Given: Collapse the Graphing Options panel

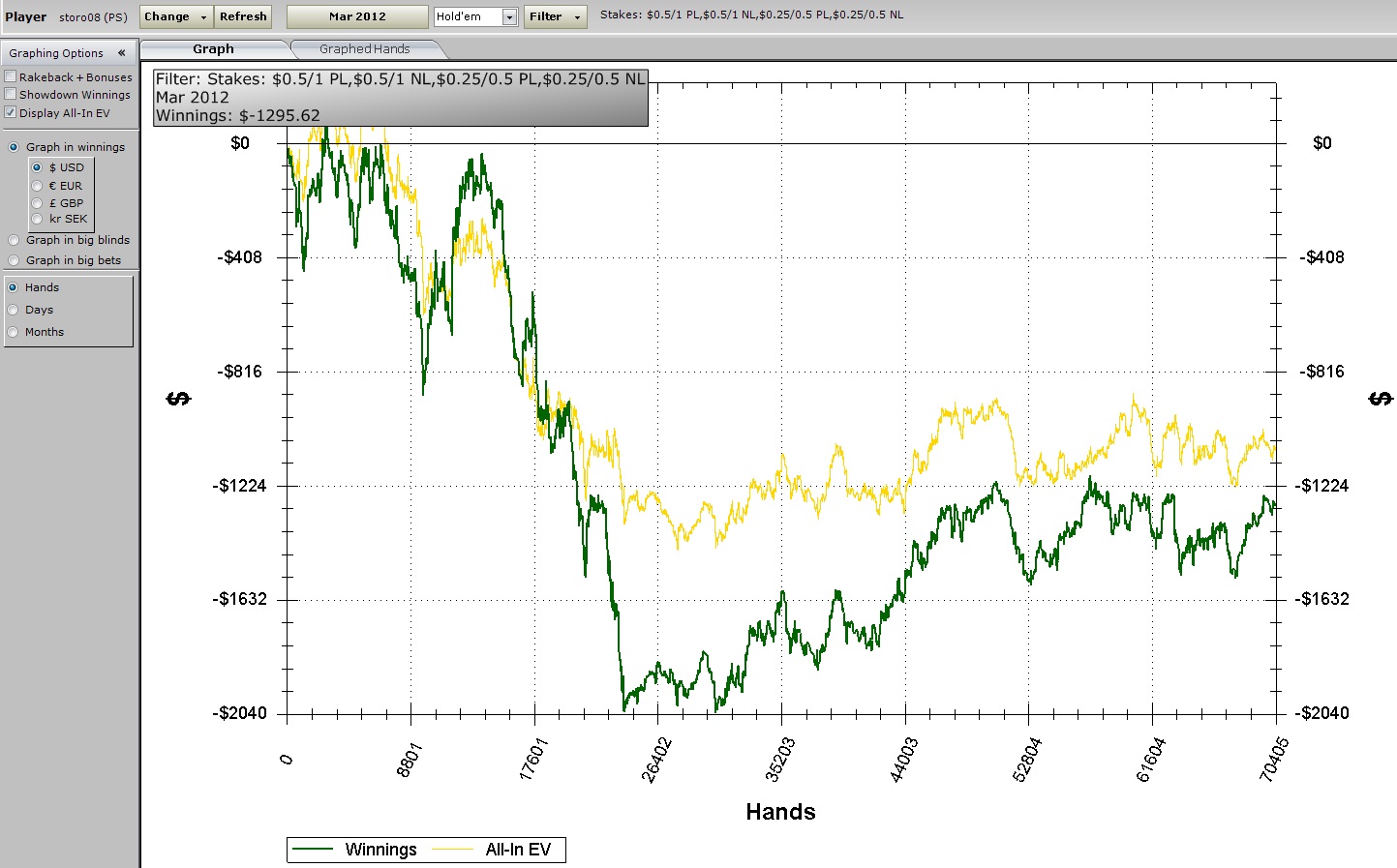Looking at the screenshot, I should (x=121, y=53).
